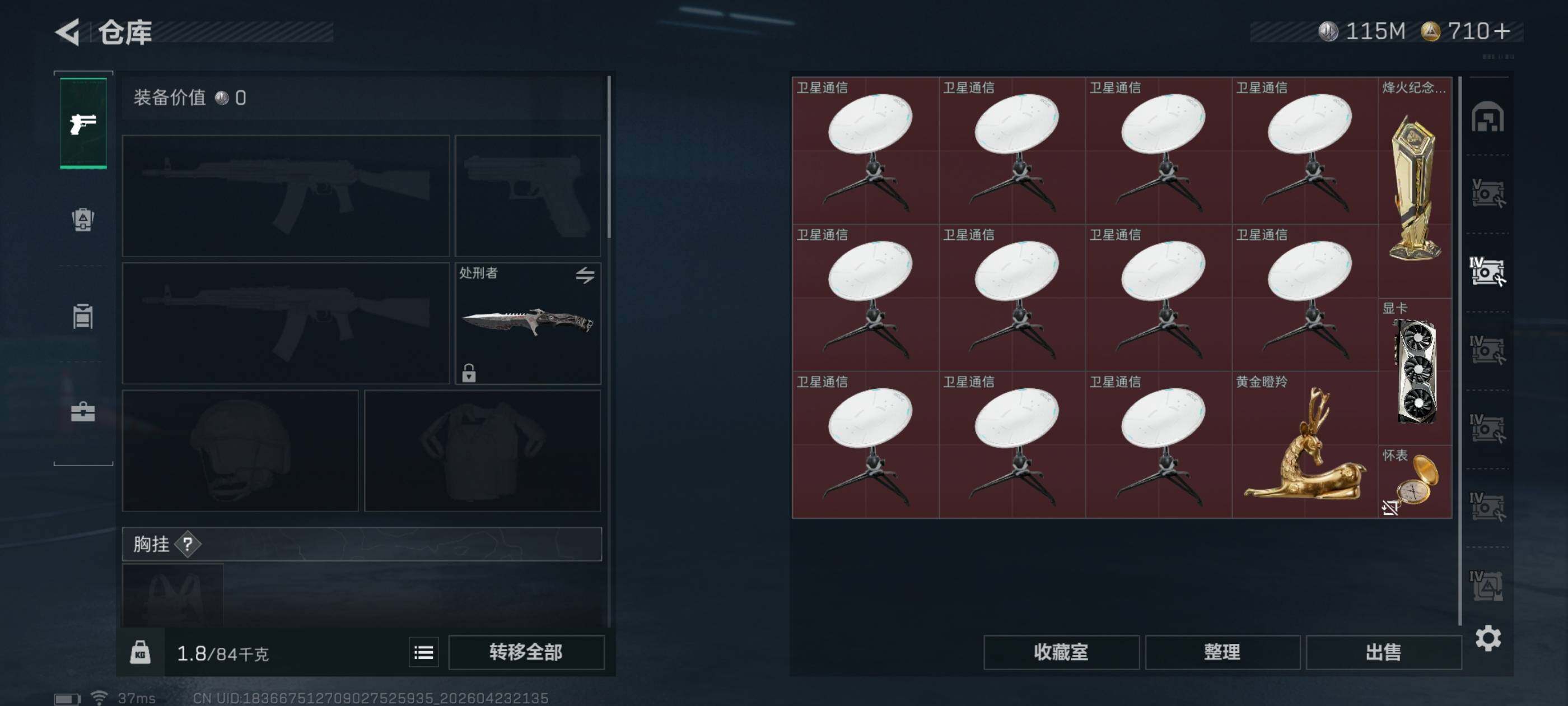This screenshot has width=1568, height=706.
Task: Swap the 处刑者 knife with the swap arrows
Action: (x=585, y=275)
